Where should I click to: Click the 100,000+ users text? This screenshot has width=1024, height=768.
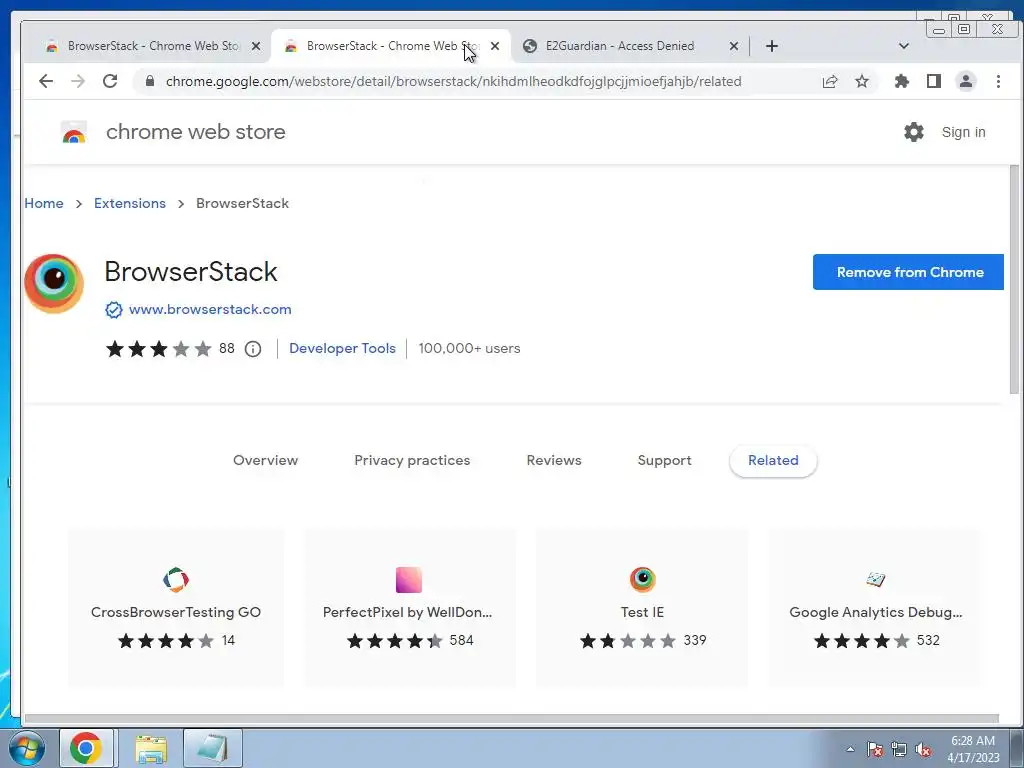pos(470,349)
